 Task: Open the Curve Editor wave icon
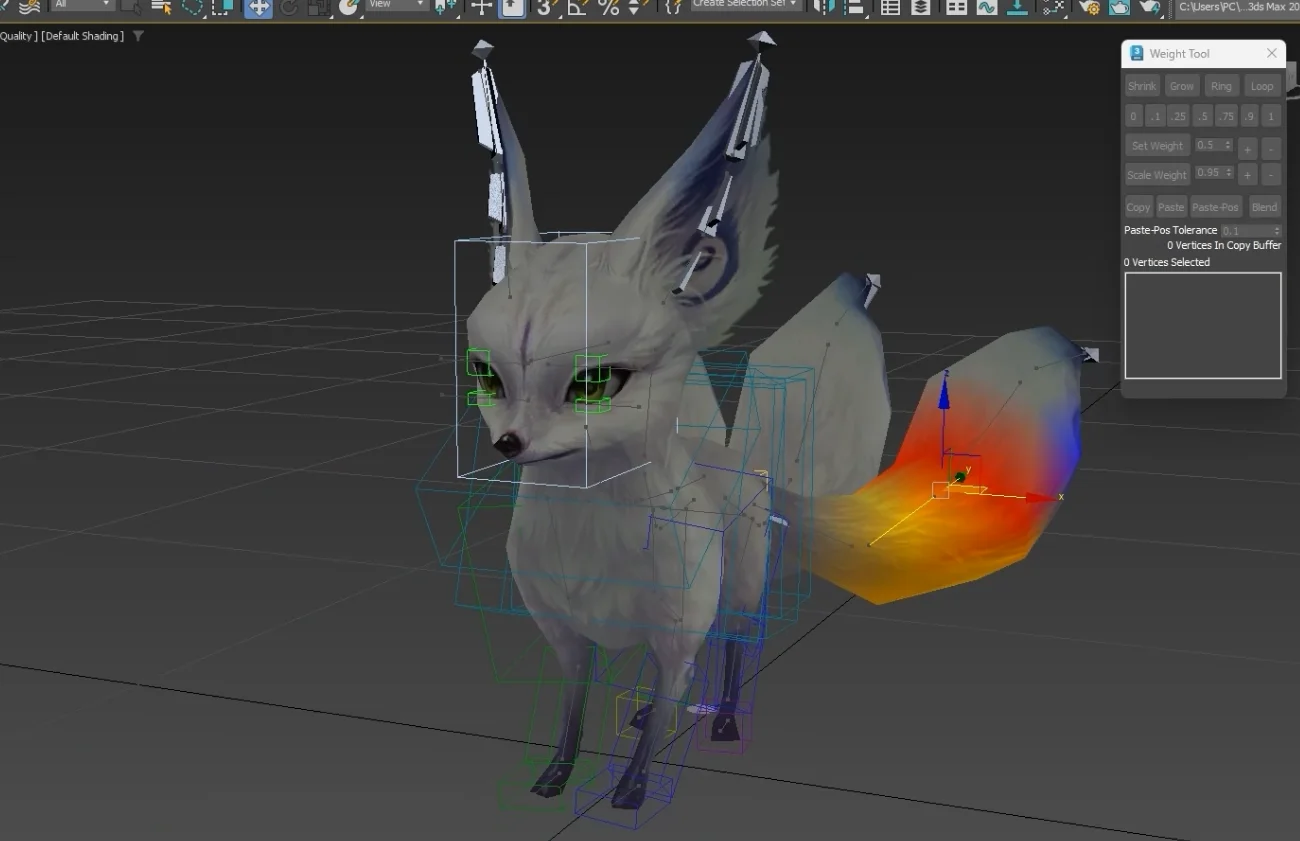(987, 7)
